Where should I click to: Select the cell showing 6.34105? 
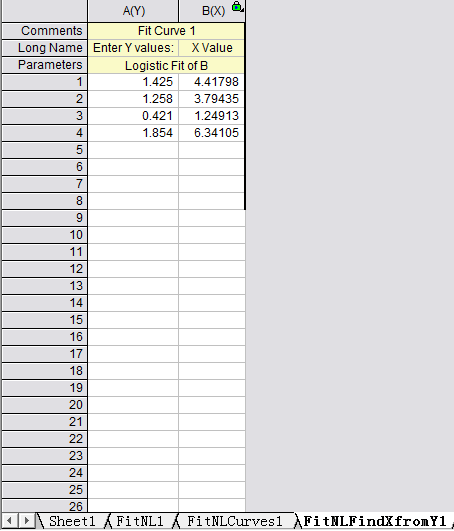pyautogui.click(x=212, y=133)
